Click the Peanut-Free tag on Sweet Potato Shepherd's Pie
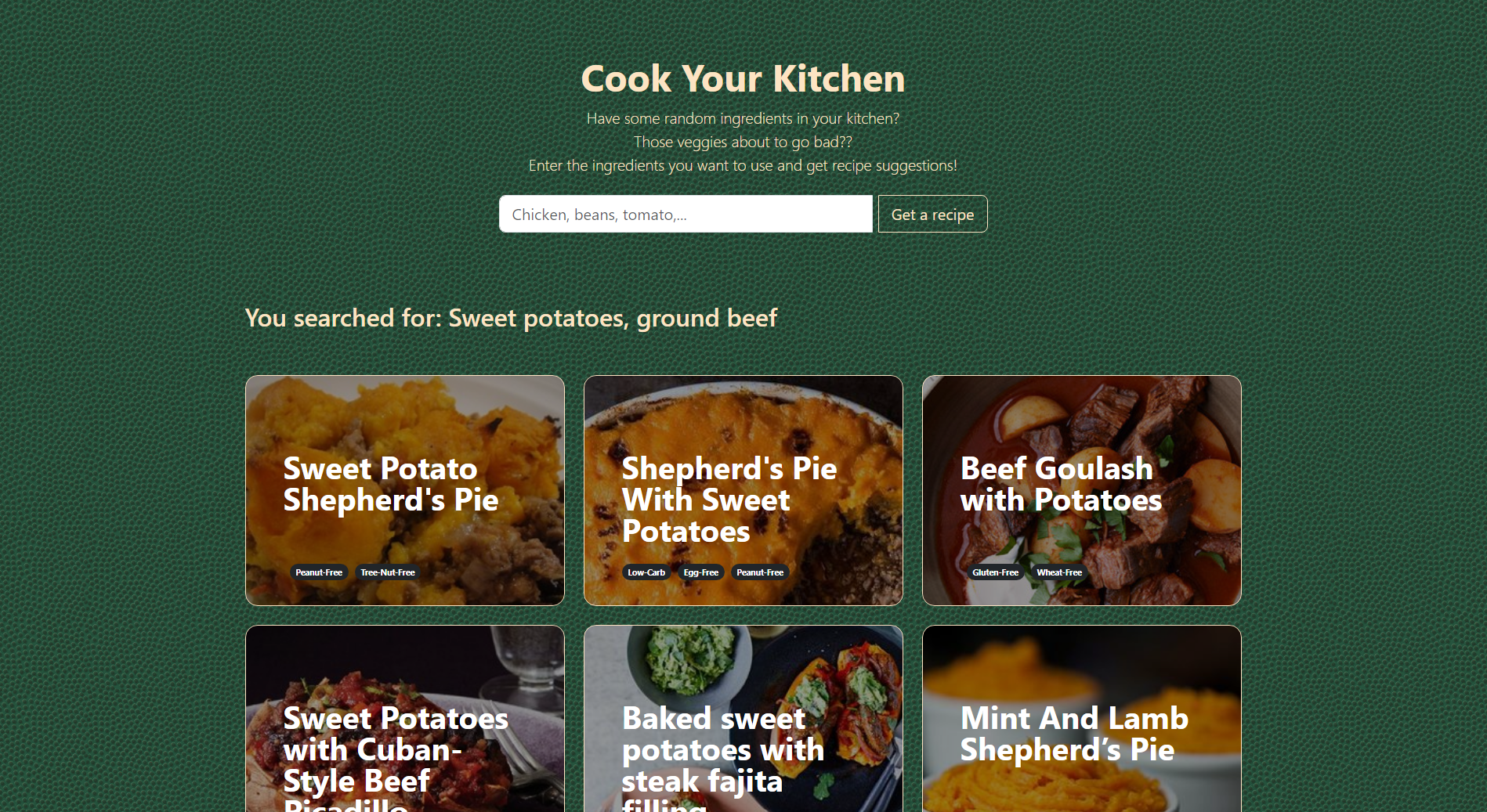This screenshot has height=812, width=1487. tap(319, 572)
